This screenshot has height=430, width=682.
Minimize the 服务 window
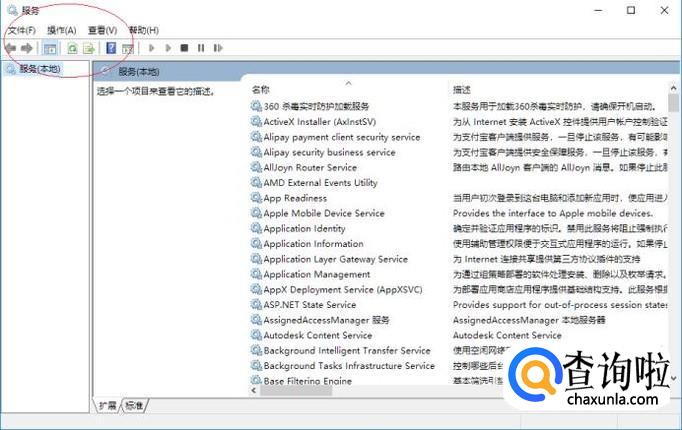pyautogui.click(x=598, y=10)
